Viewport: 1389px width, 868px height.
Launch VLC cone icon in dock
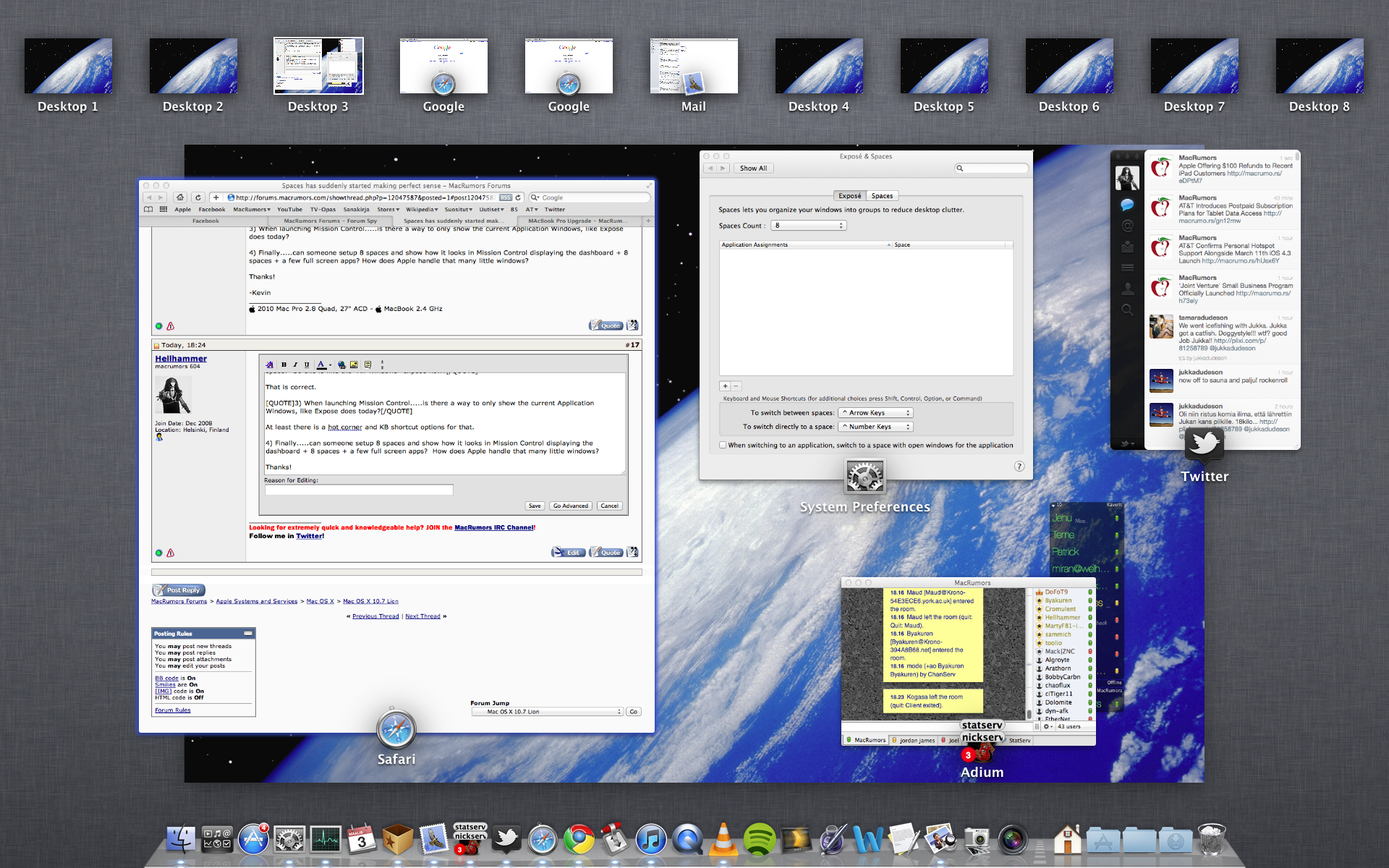(x=723, y=840)
